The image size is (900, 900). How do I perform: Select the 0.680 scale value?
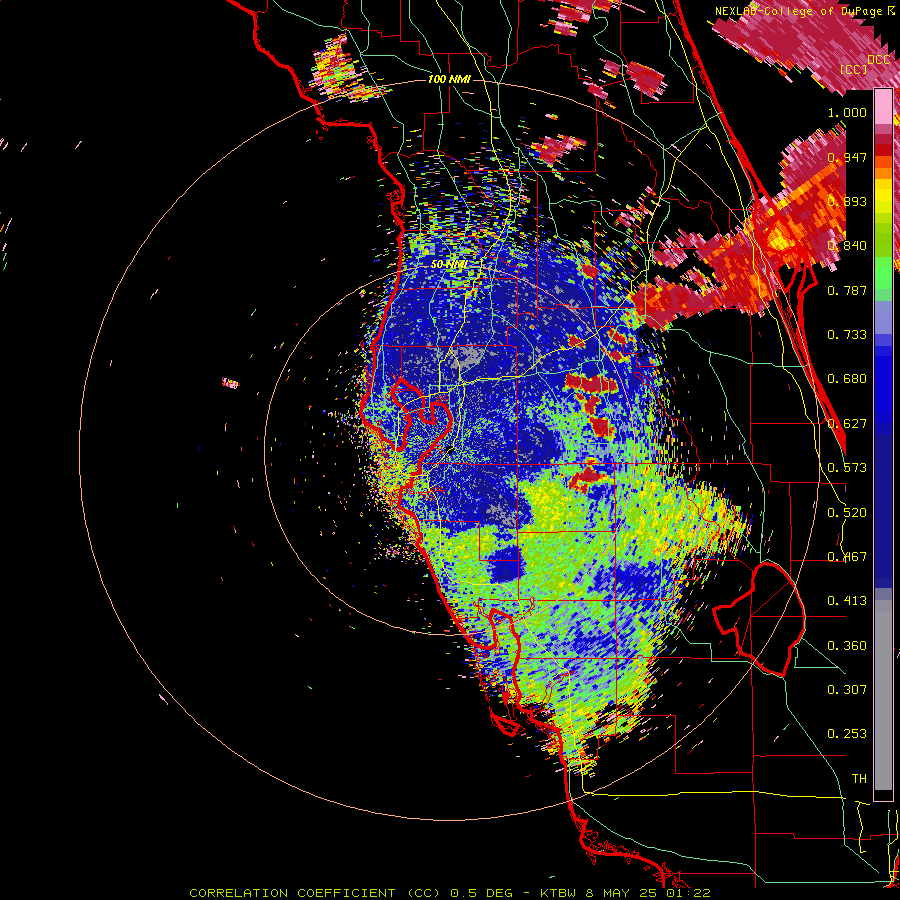pyautogui.click(x=847, y=379)
